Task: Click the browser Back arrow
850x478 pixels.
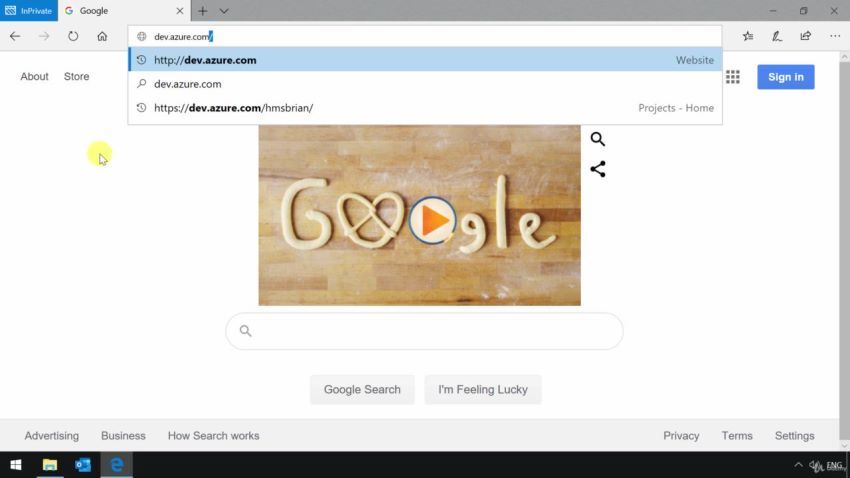Action: point(15,36)
